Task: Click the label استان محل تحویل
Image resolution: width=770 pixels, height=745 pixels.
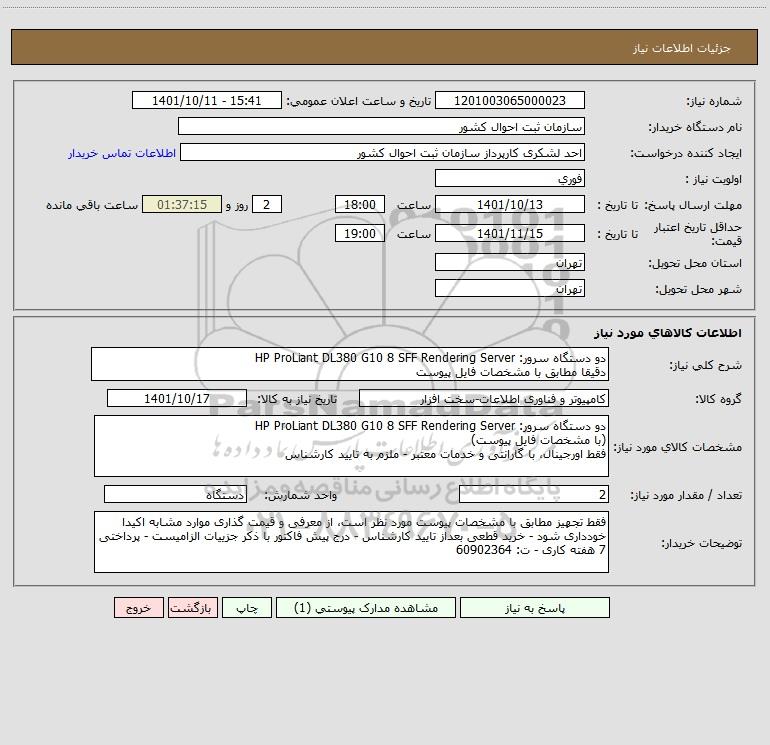Action: [x=695, y=264]
